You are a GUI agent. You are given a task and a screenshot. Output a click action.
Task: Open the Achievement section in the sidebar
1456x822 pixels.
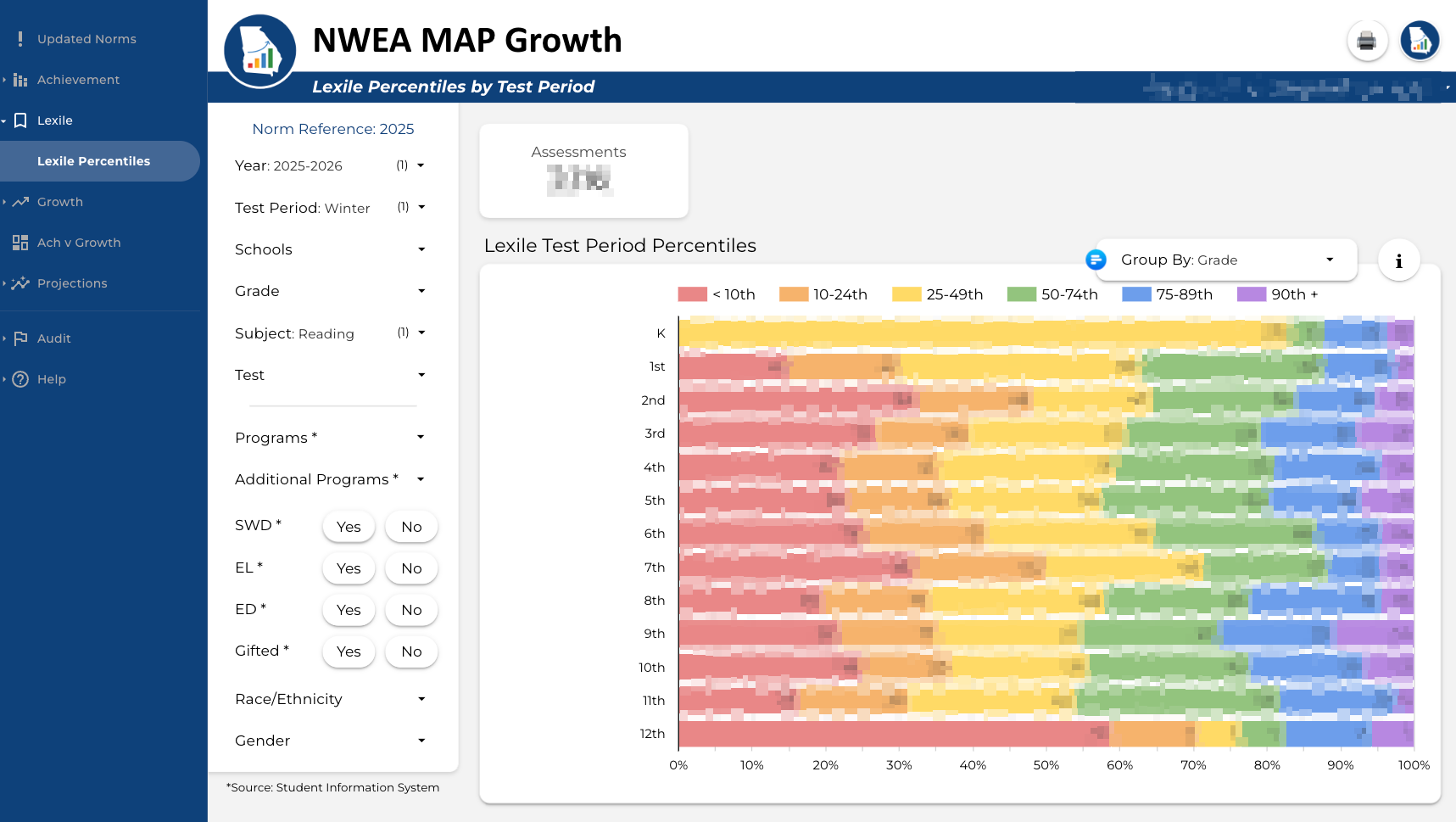[x=78, y=79]
